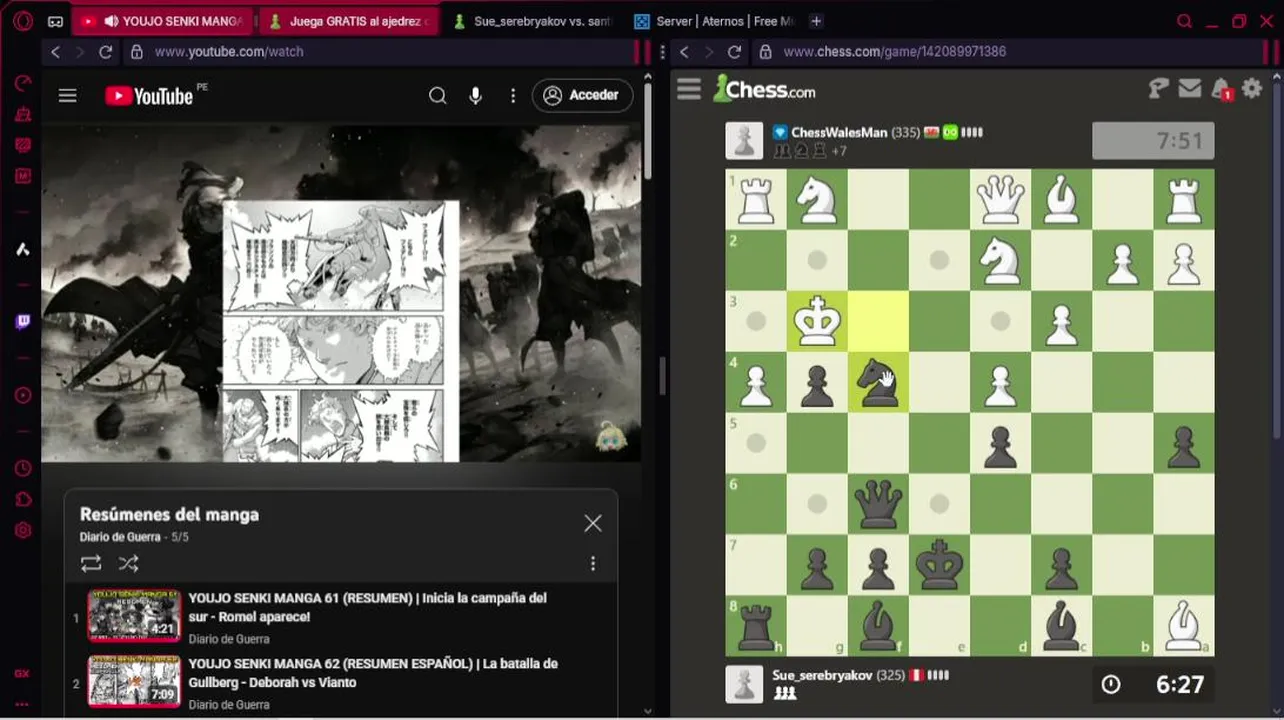This screenshot has height=720, width=1284.
Task: Select the white king on the board
Action: (817, 321)
